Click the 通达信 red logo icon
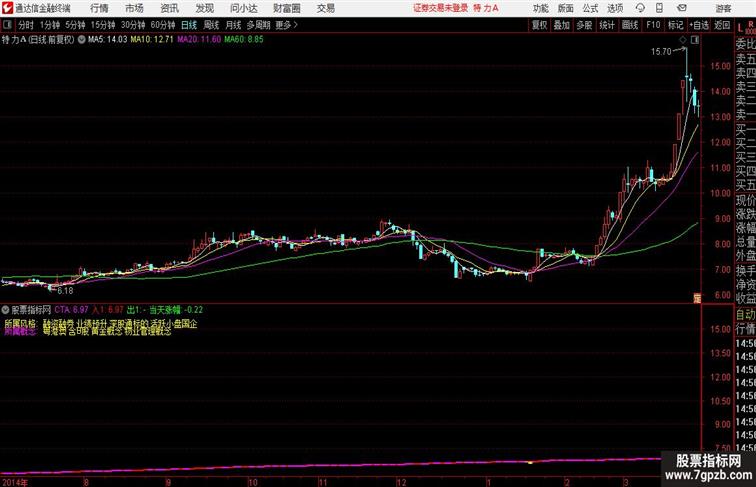This screenshot has width=756, height=487. coord(7,8)
